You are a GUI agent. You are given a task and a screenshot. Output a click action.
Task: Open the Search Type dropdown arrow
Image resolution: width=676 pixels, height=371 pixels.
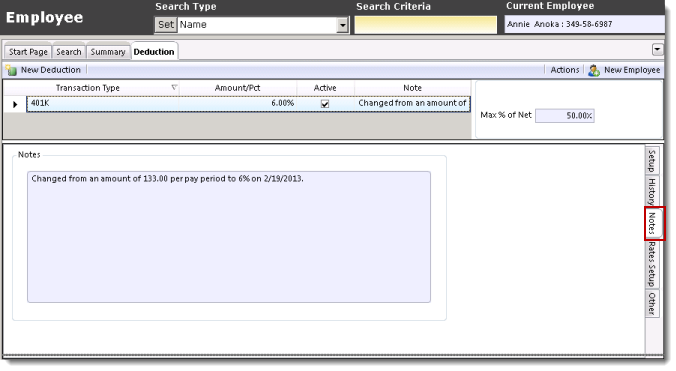click(x=342, y=25)
